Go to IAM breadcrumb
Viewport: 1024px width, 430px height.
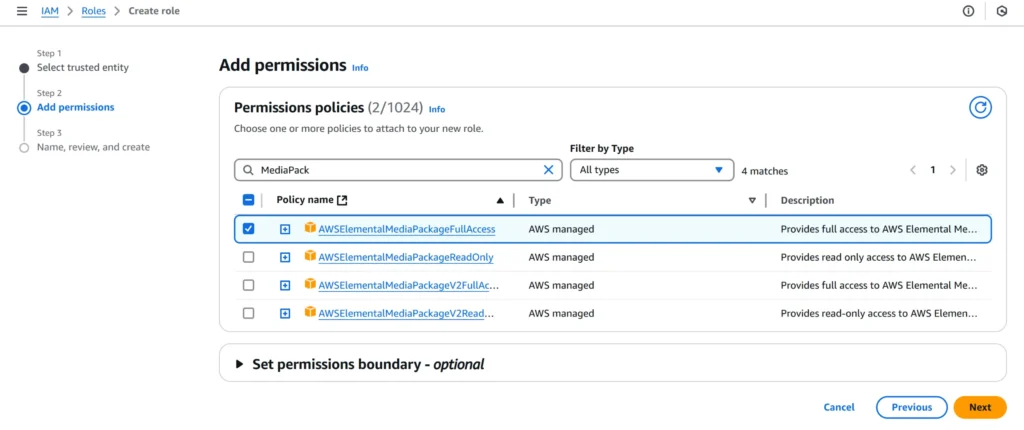coord(50,11)
